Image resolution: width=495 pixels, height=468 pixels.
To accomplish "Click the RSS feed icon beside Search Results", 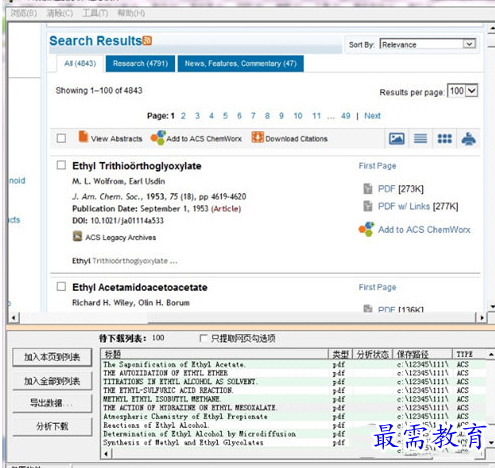I will (147, 41).
